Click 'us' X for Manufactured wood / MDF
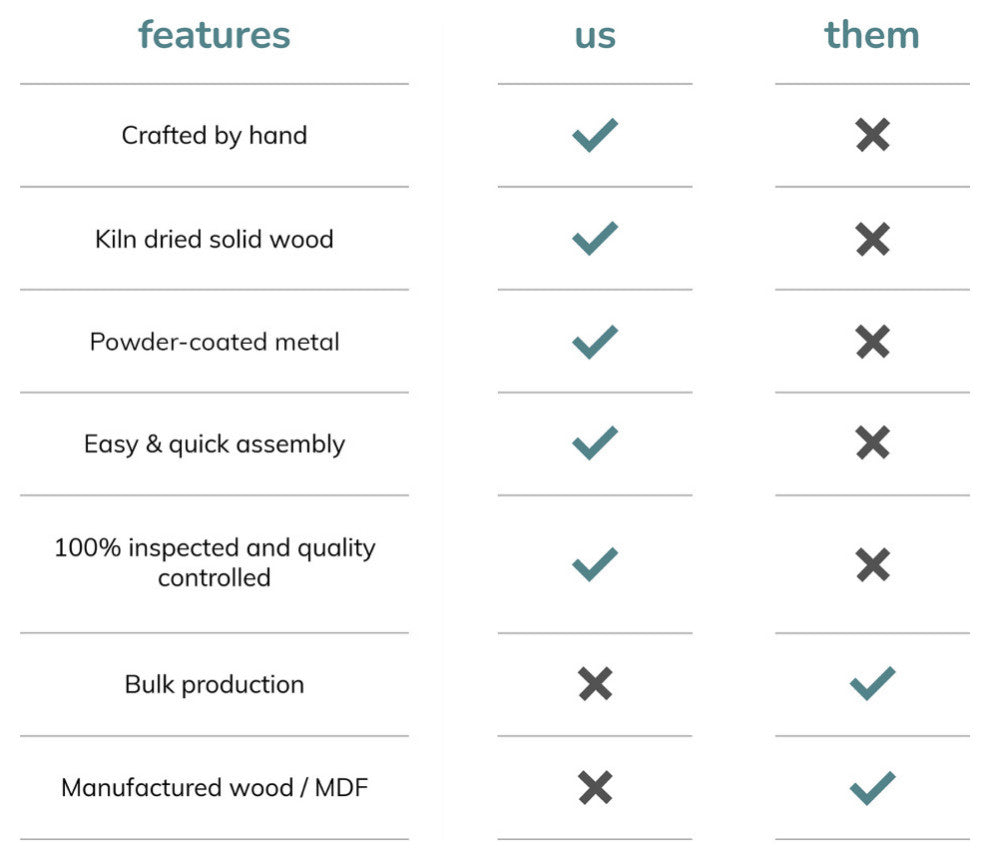The image size is (990, 860). (x=595, y=787)
